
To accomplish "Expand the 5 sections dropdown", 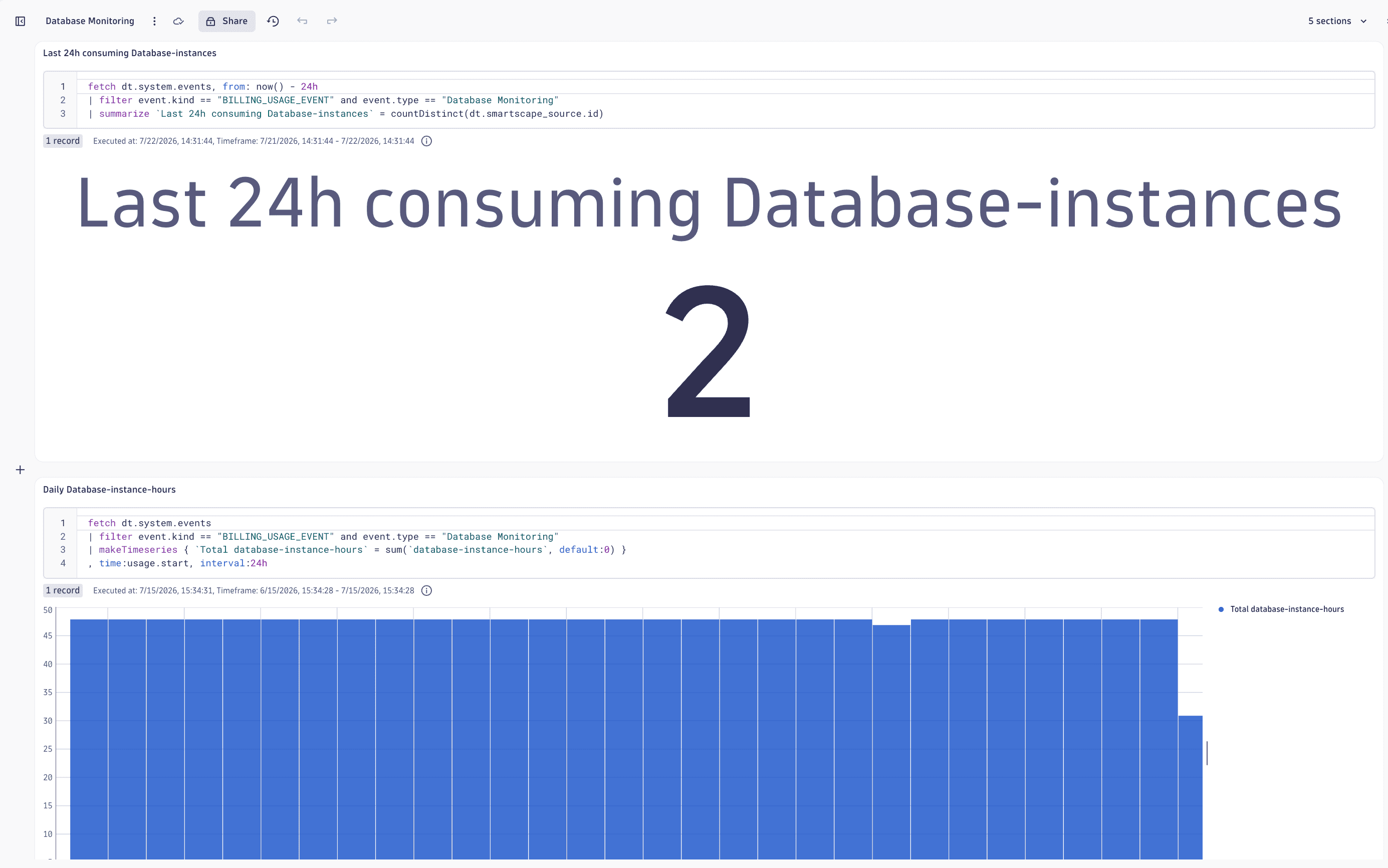I will click(x=1337, y=21).
